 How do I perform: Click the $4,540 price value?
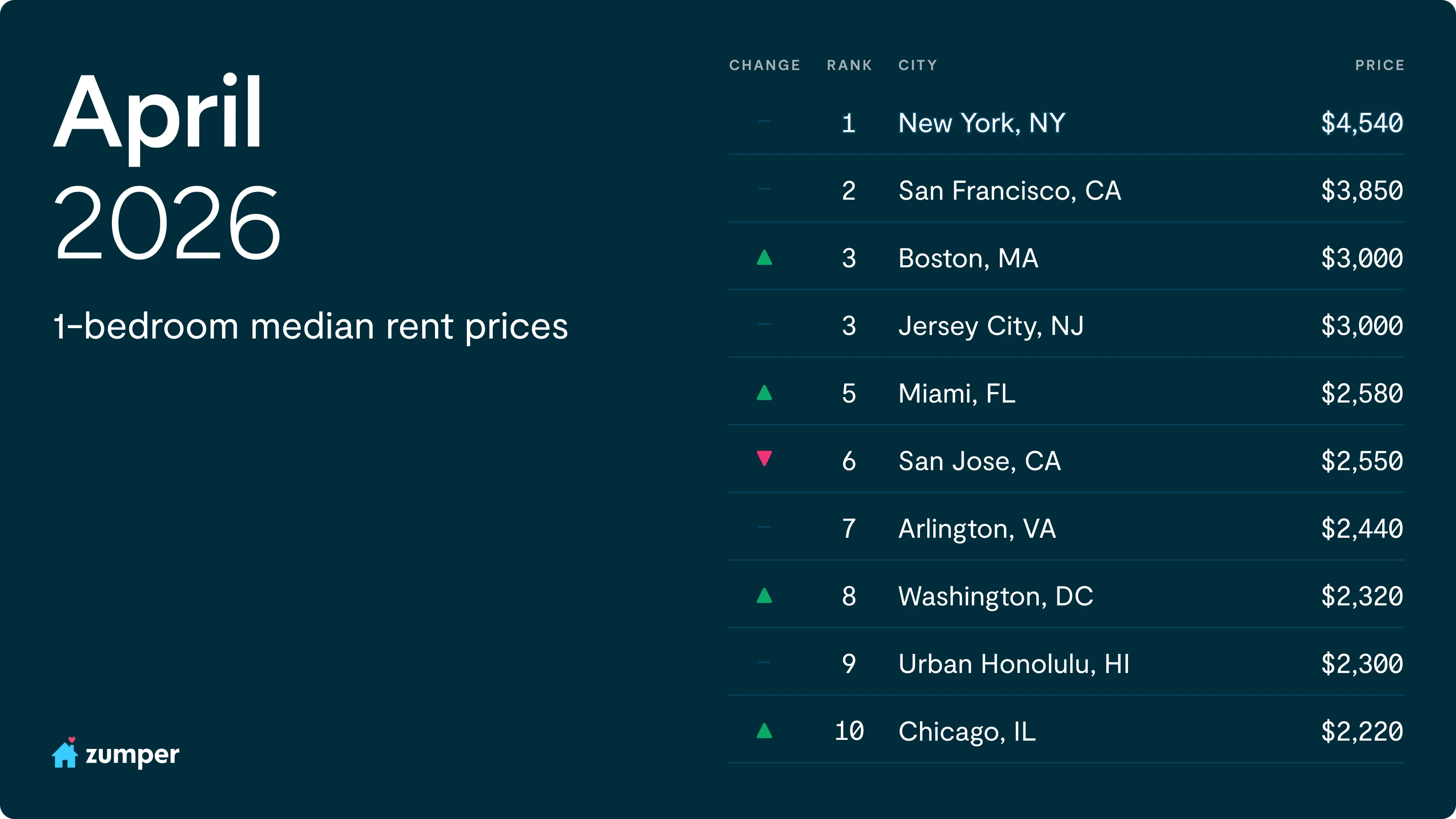(x=1362, y=123)
